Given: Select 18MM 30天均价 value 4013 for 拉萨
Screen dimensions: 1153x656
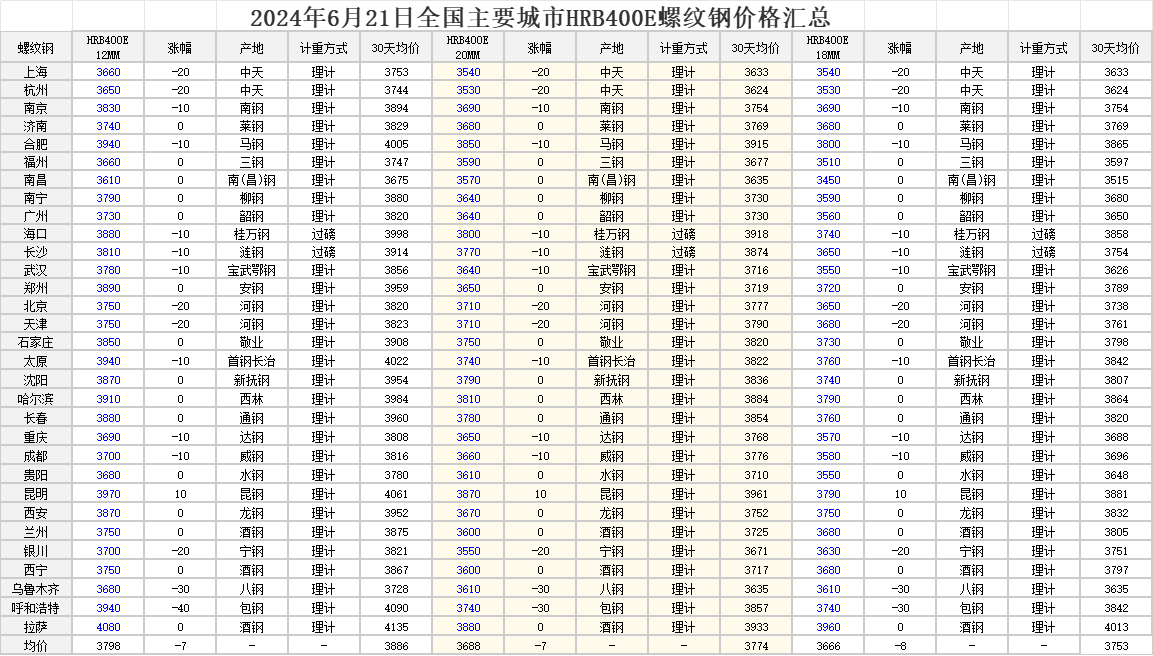Looking at the screenshot, I should click(1116, 627).
